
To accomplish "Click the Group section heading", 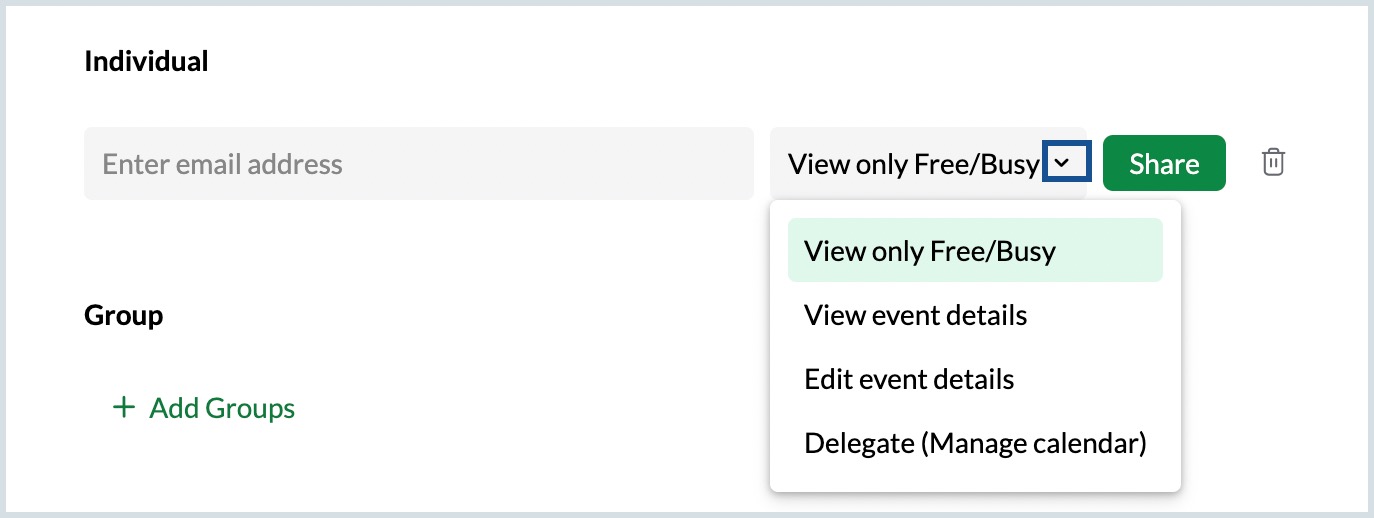I will pyautogui.click(x=123, y=316).
